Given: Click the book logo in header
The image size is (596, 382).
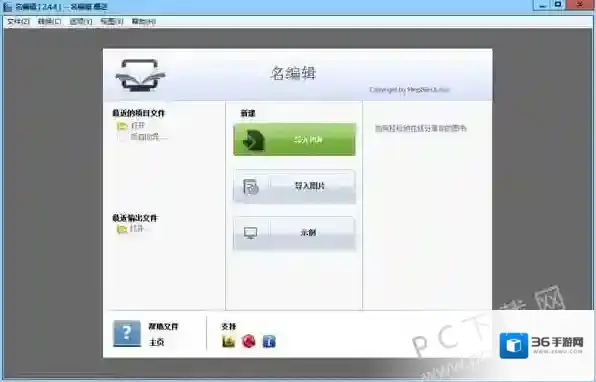Looking at the screenshot, I should click(x=140, y=75).
